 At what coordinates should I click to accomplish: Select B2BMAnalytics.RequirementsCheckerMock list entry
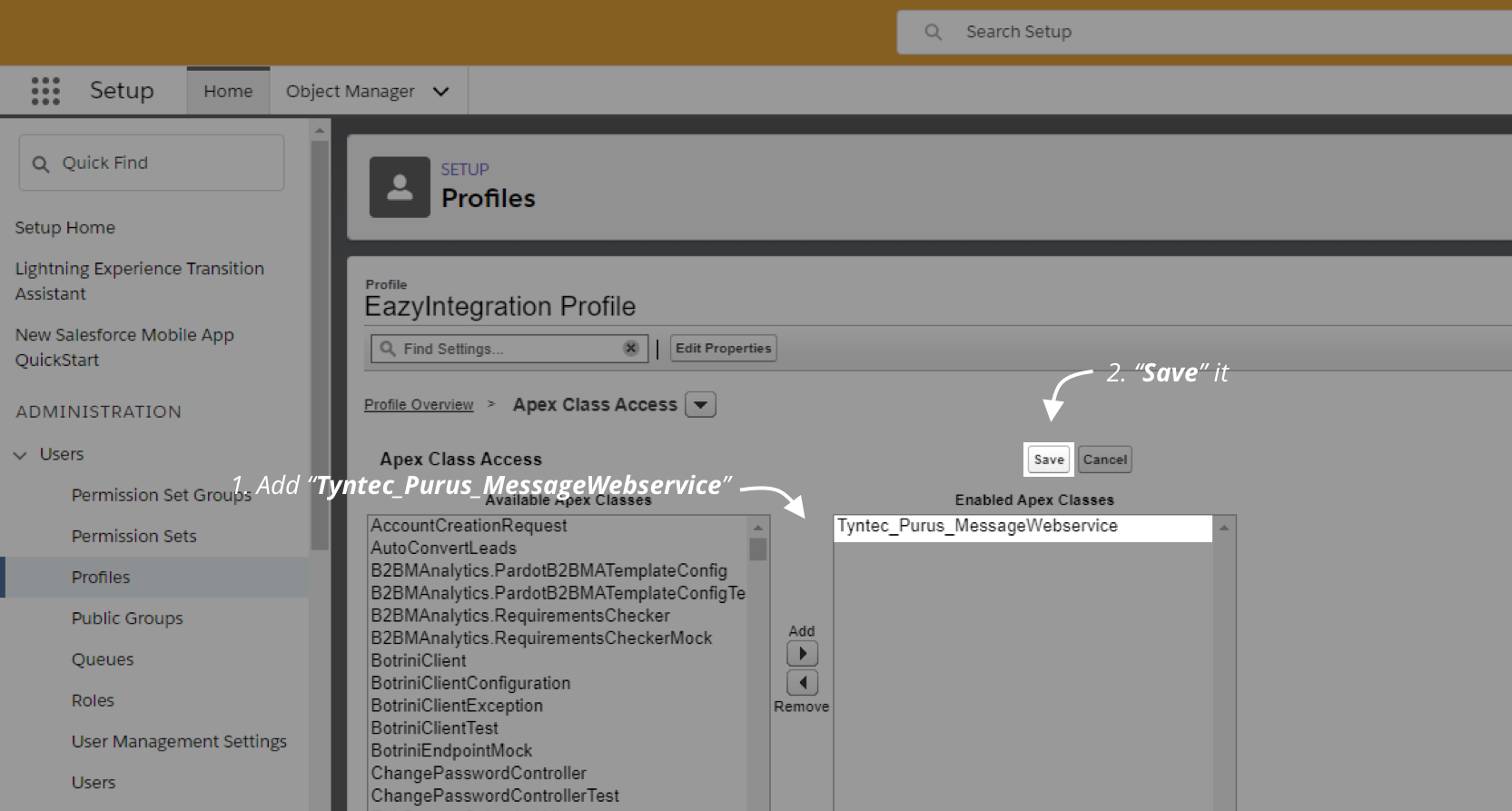click(541, 638)
